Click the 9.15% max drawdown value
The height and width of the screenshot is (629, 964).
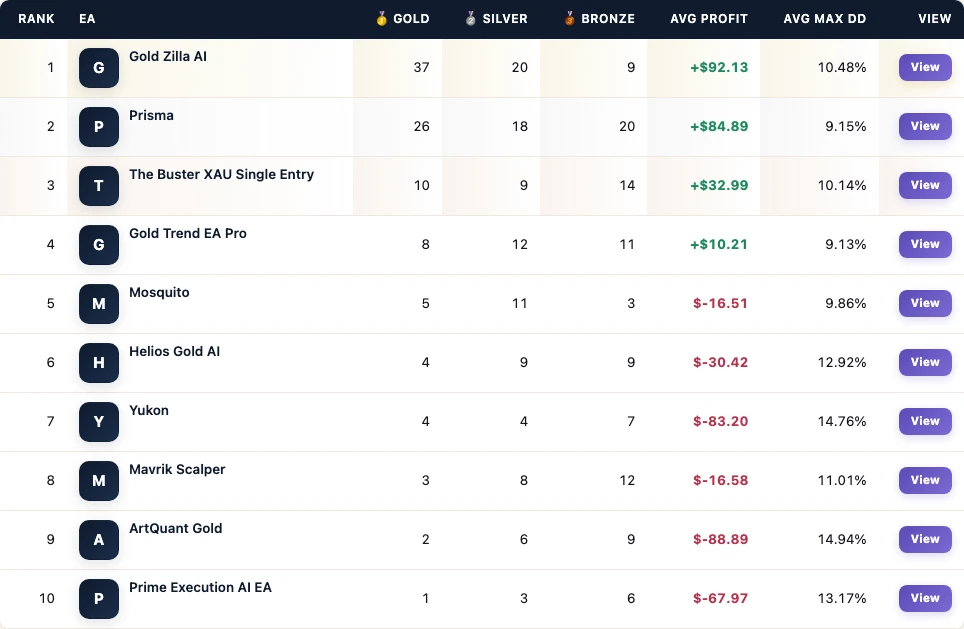[845, 127]
